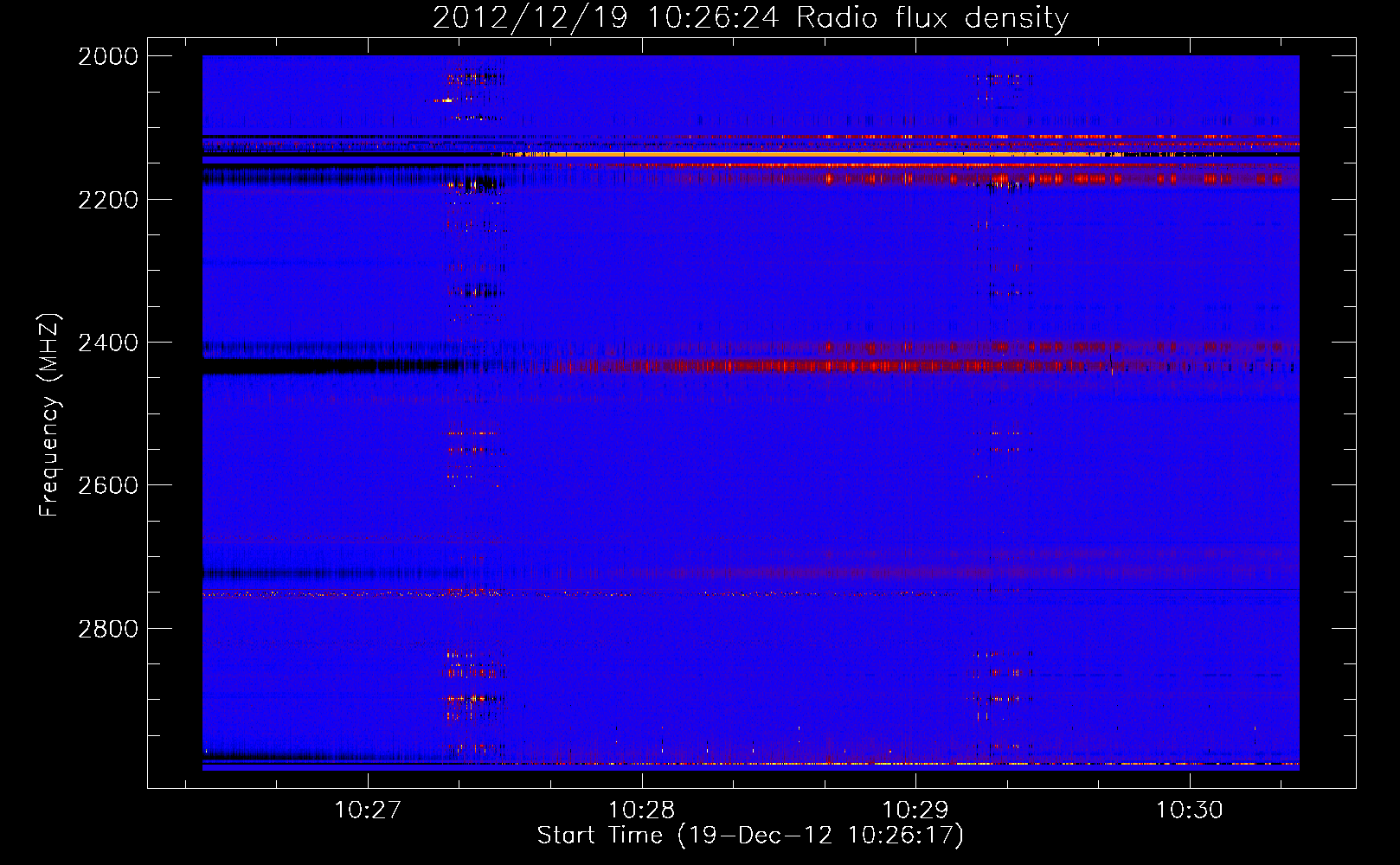Screen dimensions: 1400x865
Task: Click the 2800 frequency tick label
Action: point(108,628)
